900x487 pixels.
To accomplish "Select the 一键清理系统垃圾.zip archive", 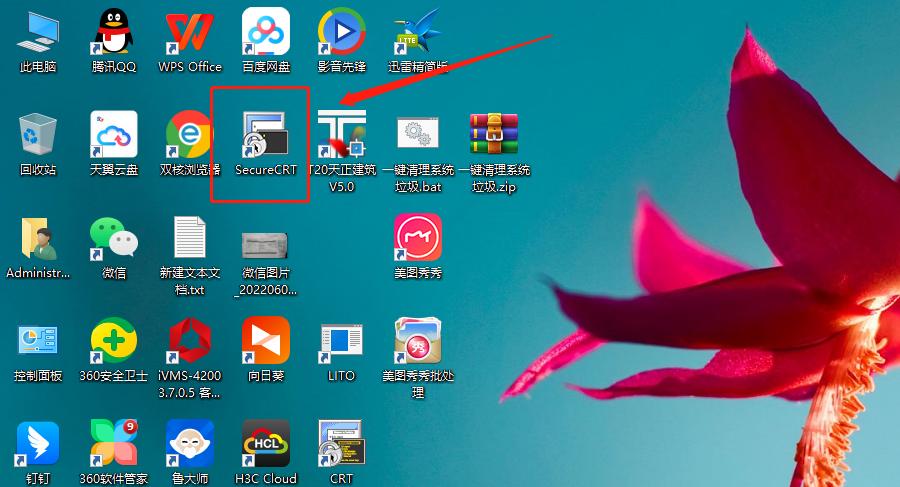I will tap(494, 134).
